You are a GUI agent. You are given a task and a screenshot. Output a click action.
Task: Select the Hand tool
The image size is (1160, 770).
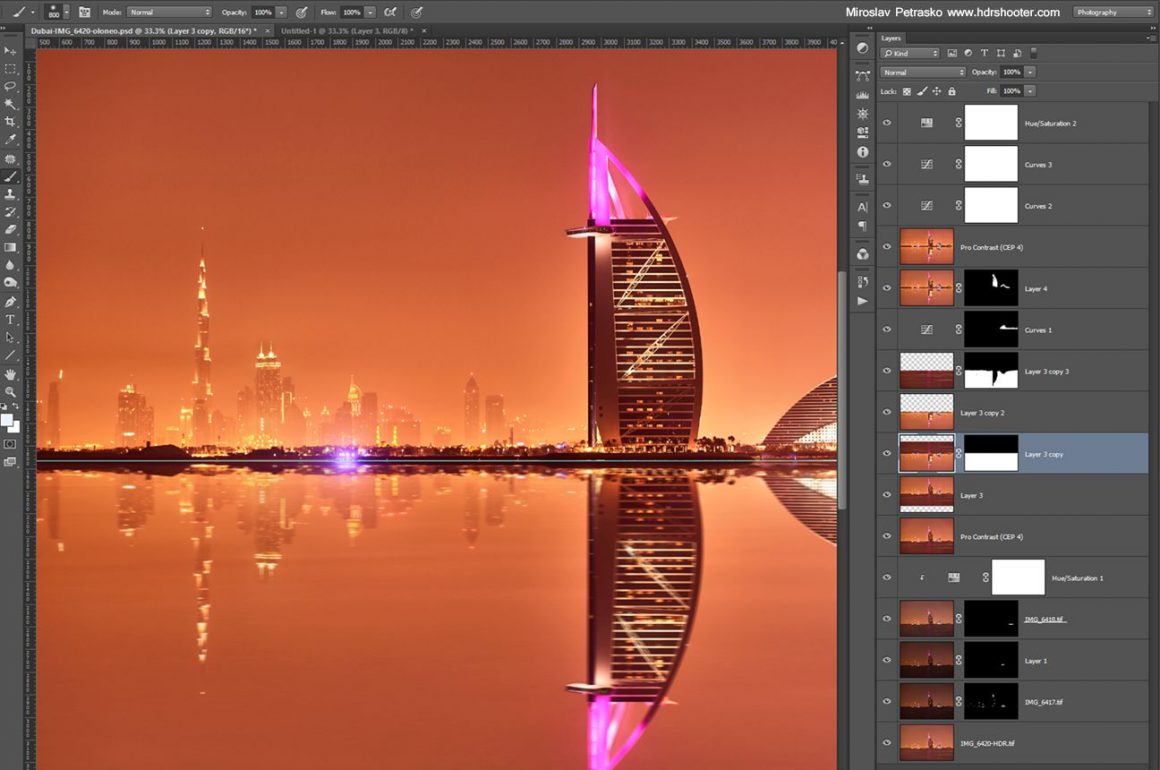point(10,374)
